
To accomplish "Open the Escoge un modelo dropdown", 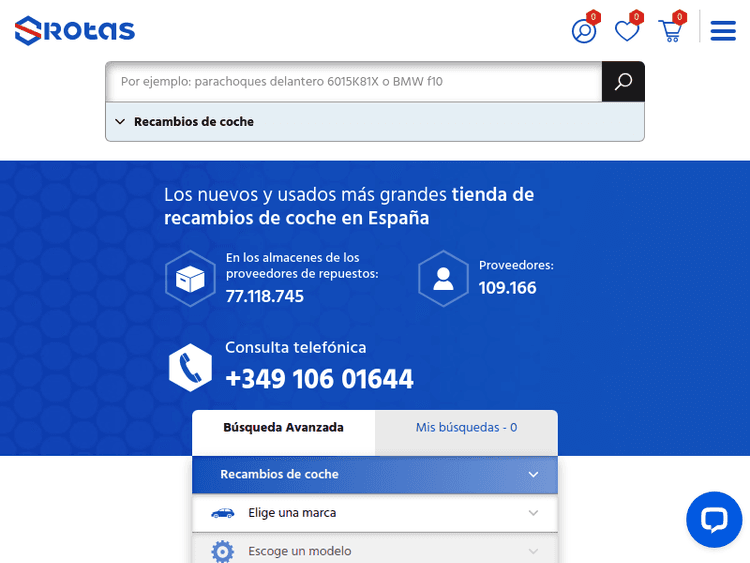I will [374, 551].
